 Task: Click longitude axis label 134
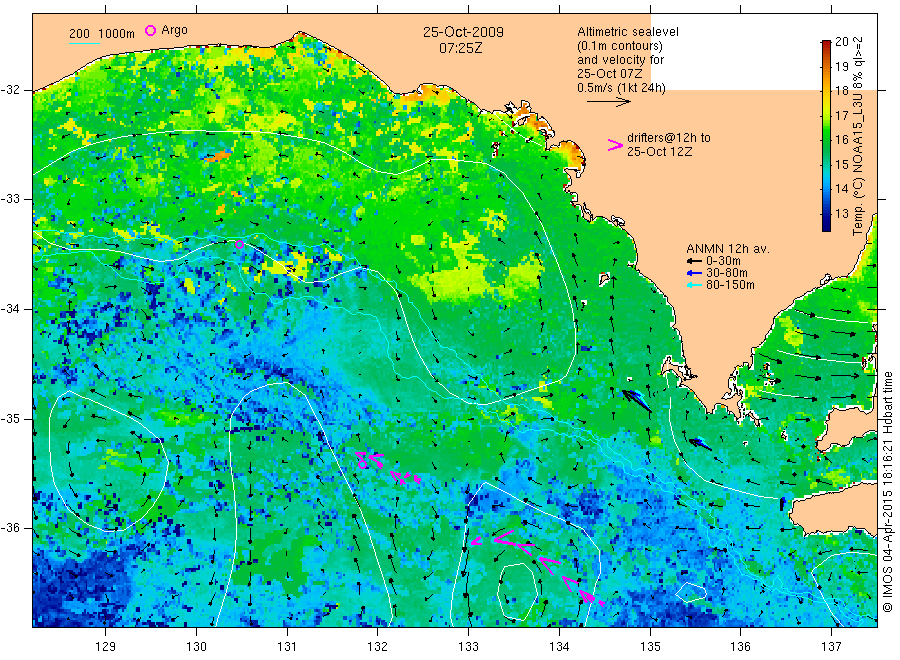(559, 647)
